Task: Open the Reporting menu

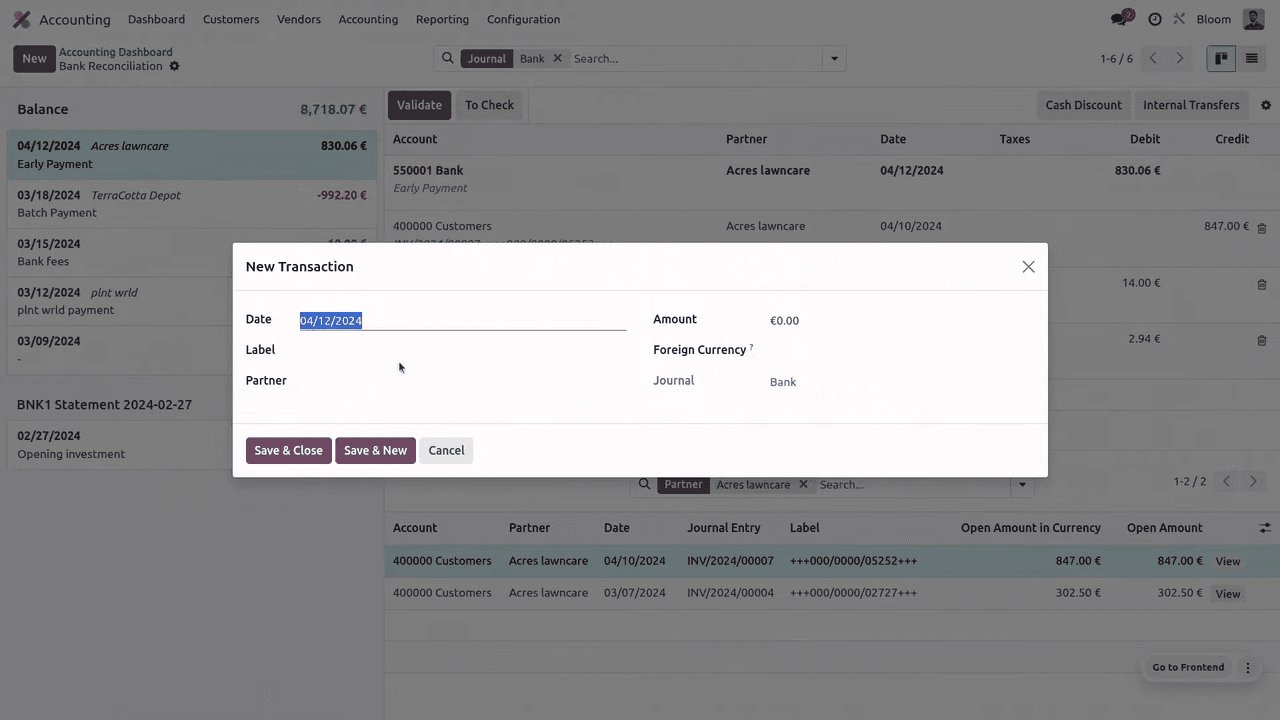Action: 442,19
